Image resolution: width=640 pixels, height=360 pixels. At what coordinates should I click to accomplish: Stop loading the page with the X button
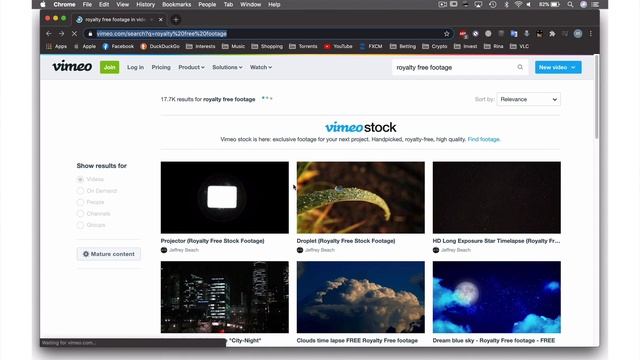coord(74,34)
